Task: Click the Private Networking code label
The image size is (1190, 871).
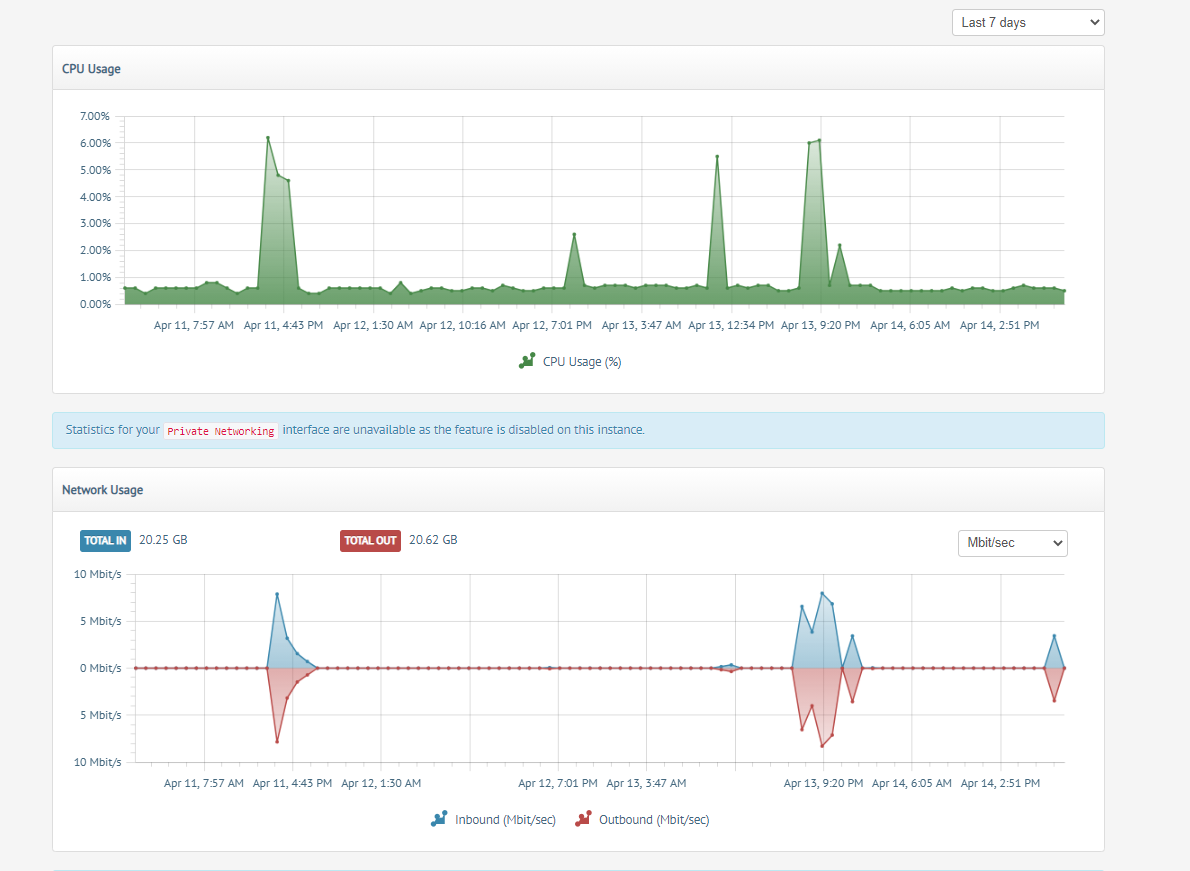Action: click(221, 431)
